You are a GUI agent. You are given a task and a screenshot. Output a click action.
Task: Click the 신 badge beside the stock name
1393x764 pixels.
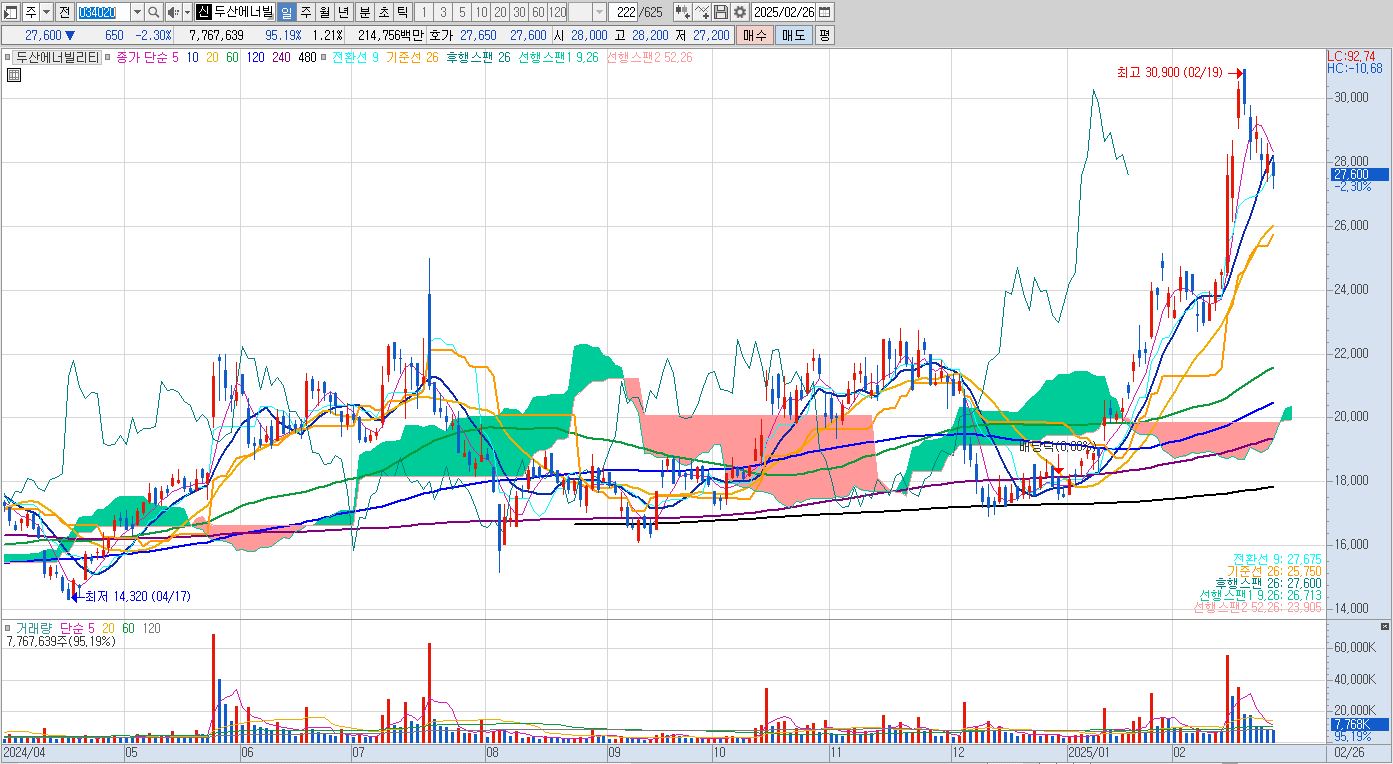[203, 12]
